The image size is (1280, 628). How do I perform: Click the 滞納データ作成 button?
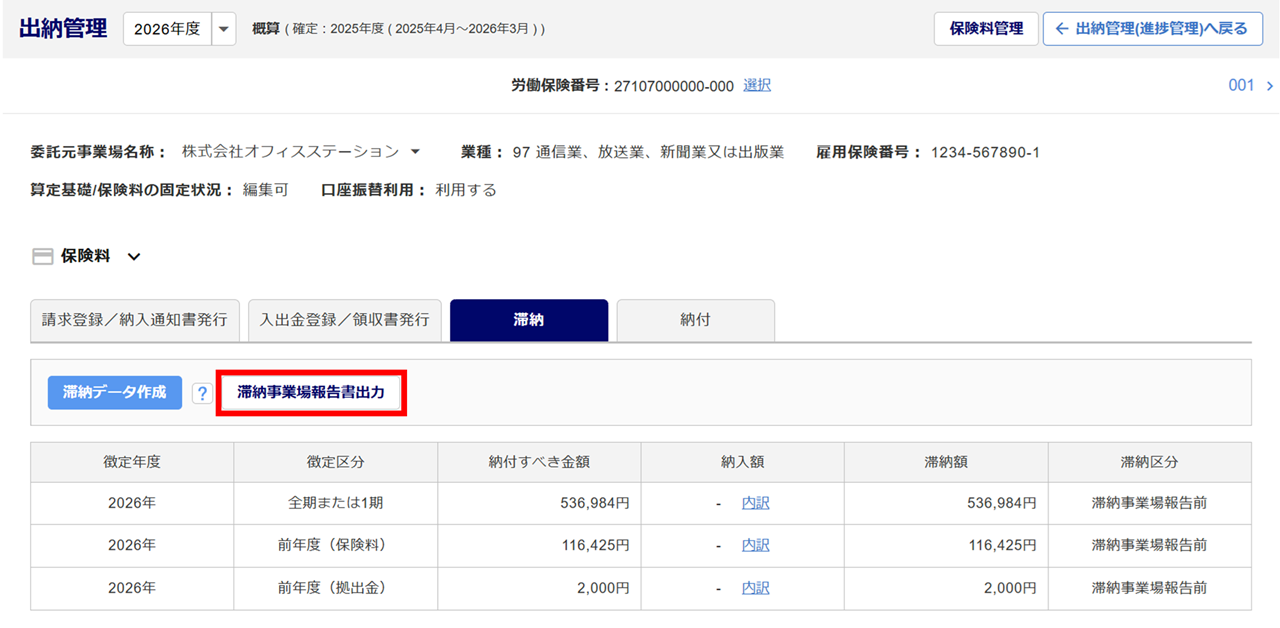tap(115, 393)
